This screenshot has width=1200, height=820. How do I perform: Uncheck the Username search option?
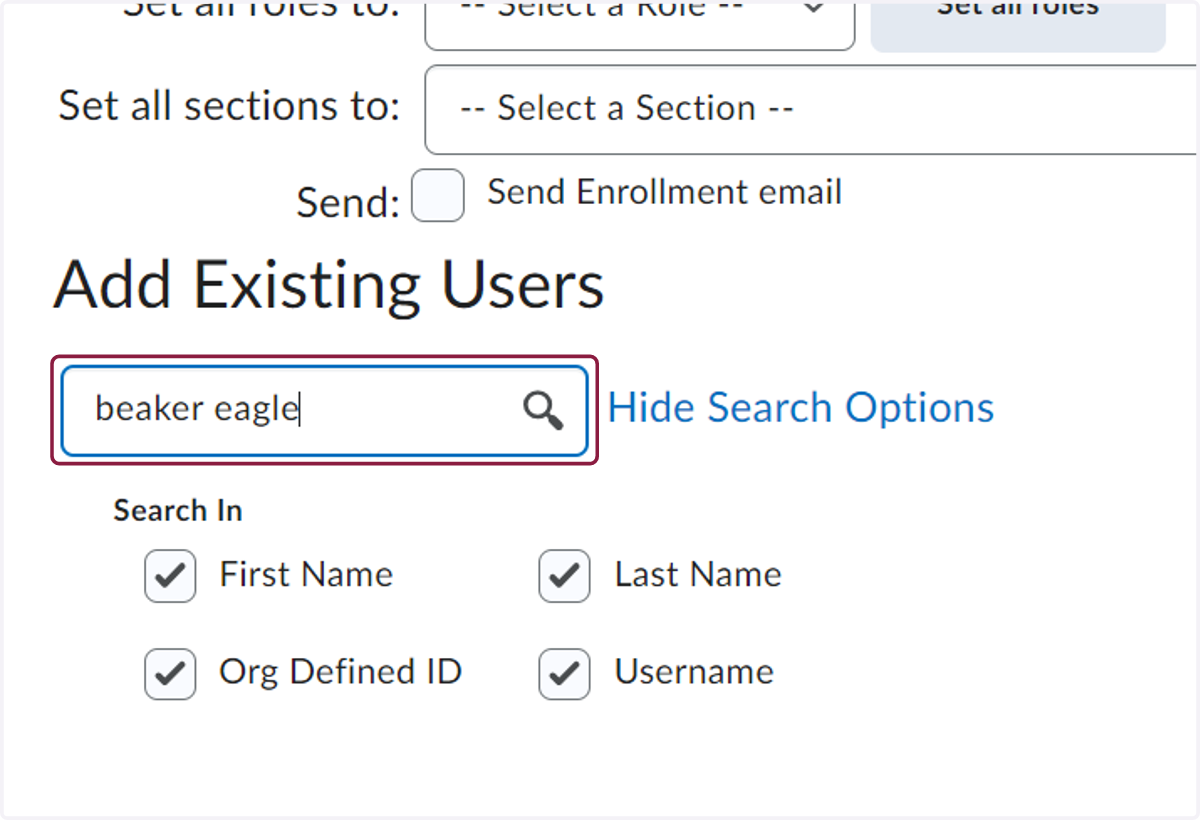[x=564, y=674]
